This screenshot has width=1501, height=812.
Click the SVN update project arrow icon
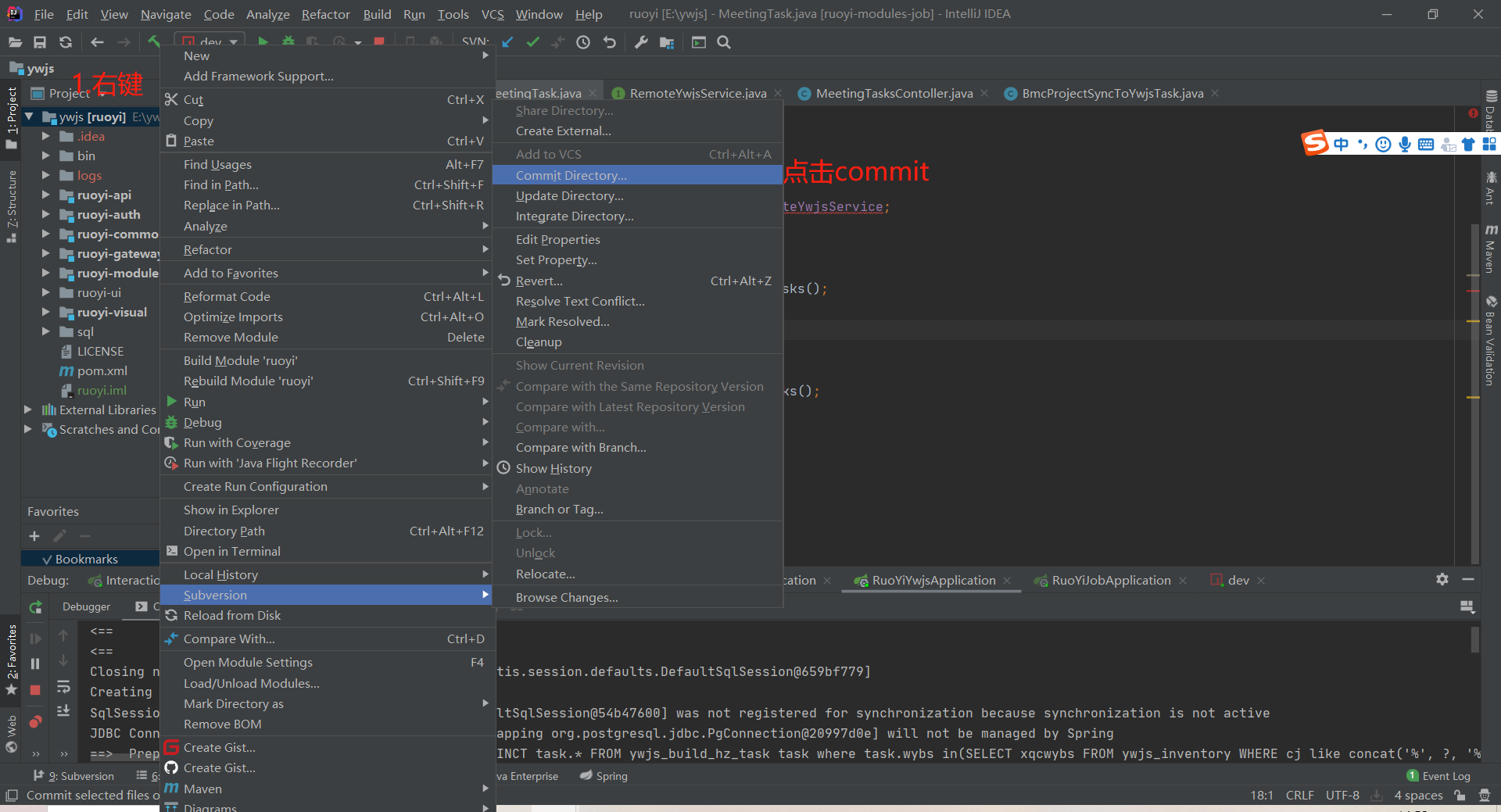click(x=507, y=42)
